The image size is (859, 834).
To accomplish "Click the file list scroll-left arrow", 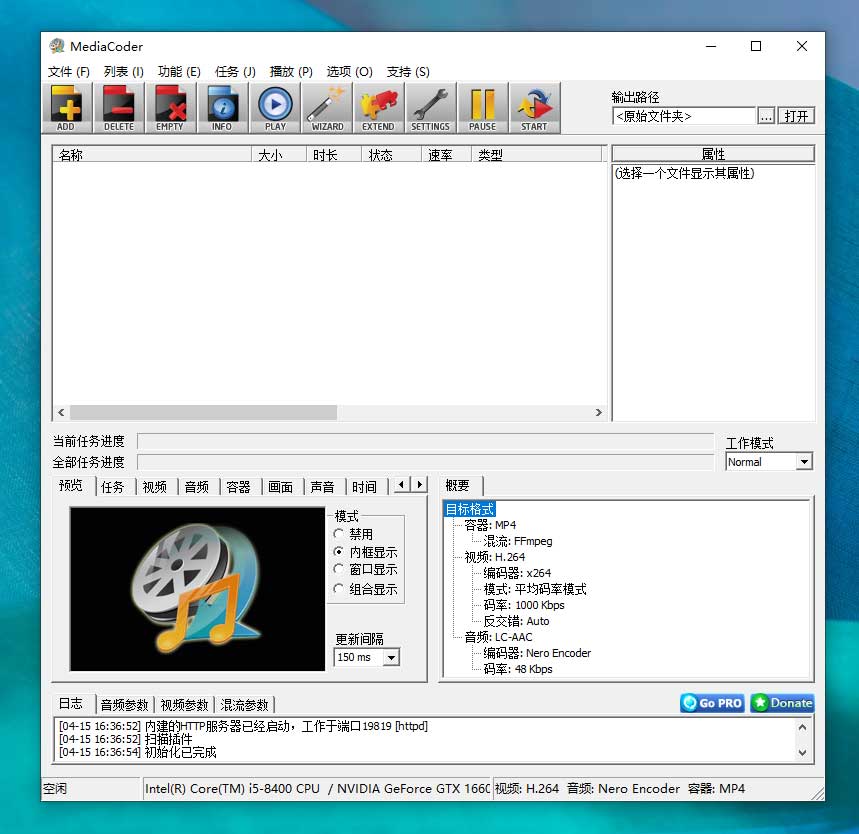I will point(61,412).
